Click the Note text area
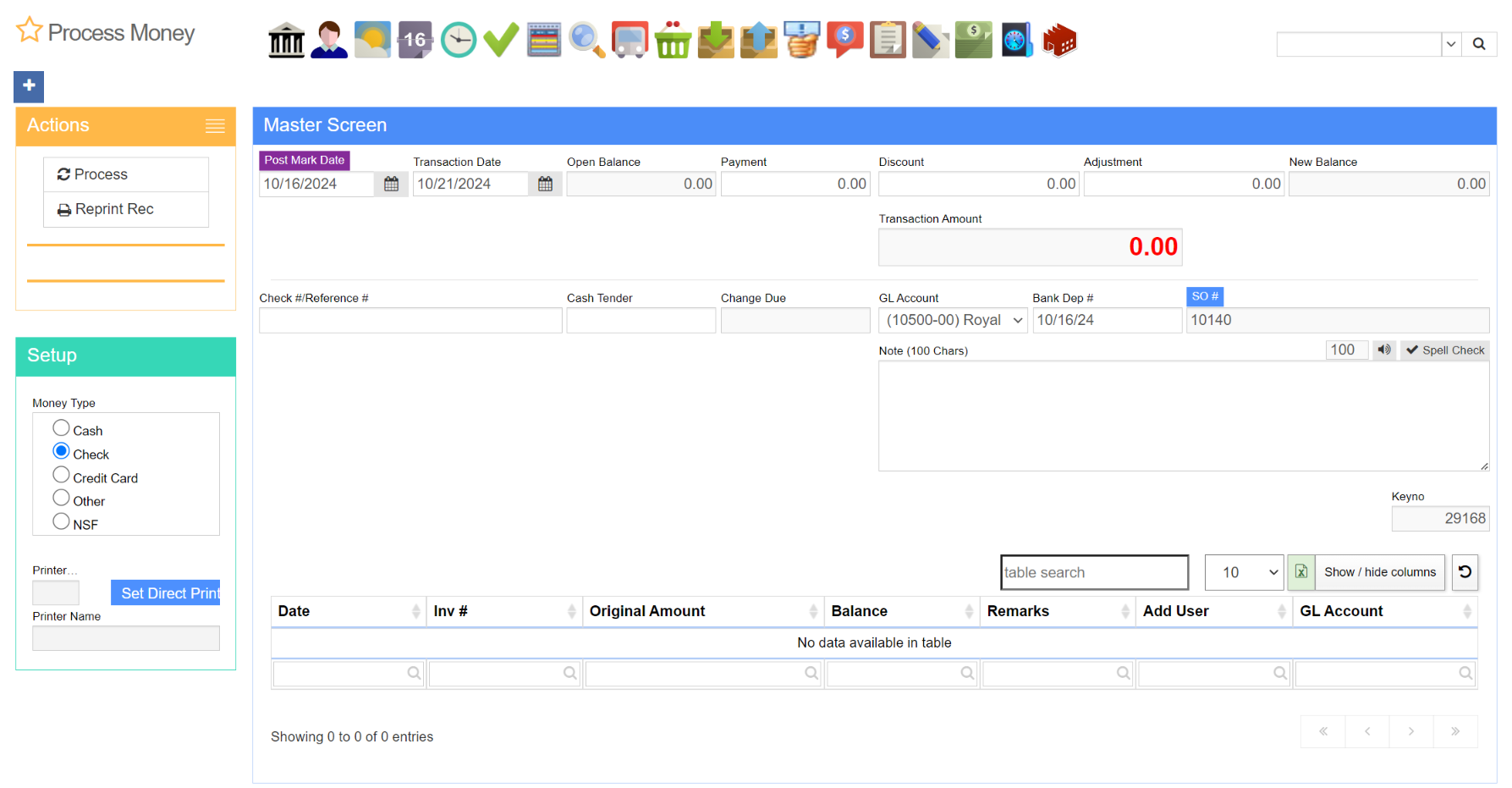 pos(1184,416)
